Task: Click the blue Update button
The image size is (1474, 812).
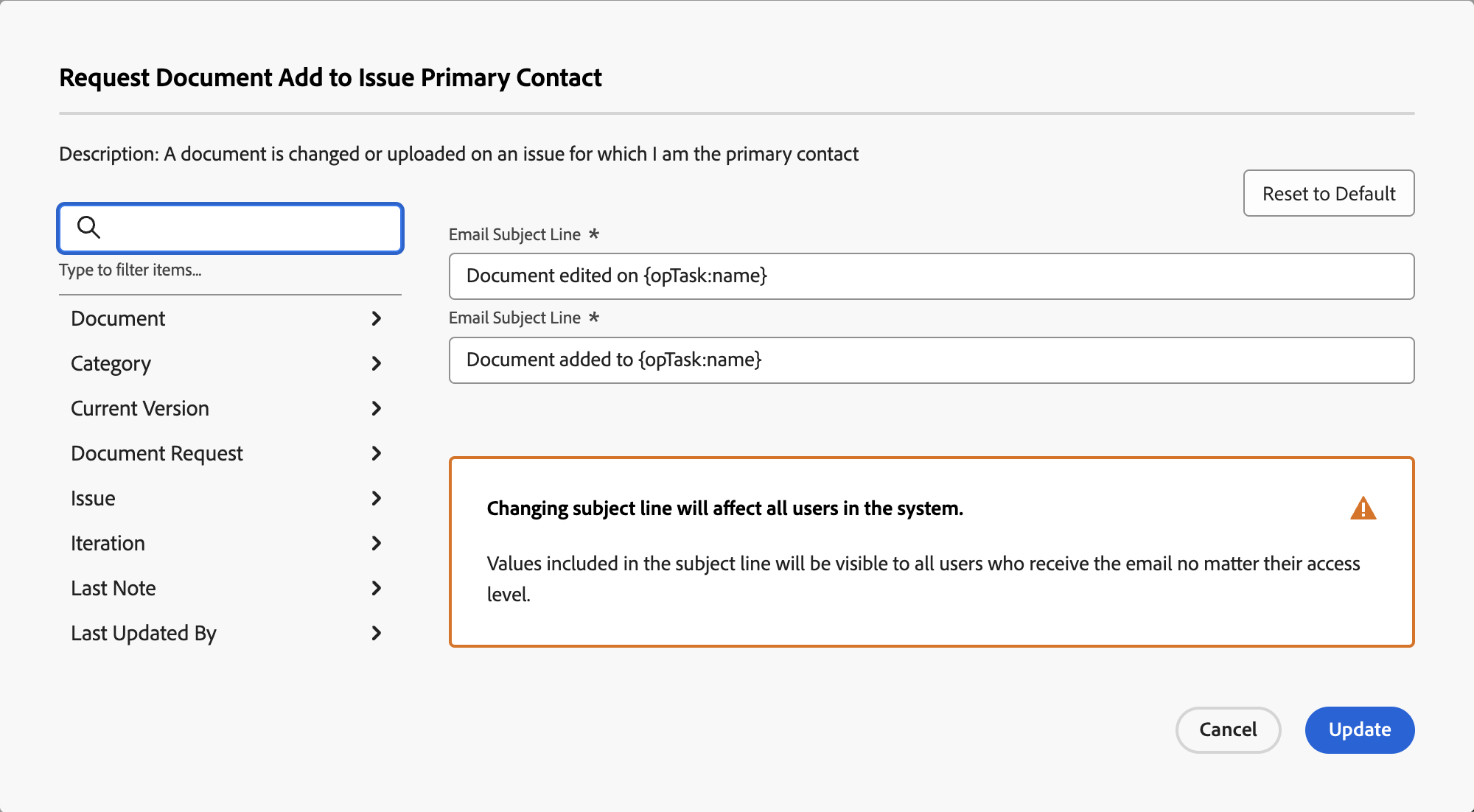Action: (1359, 729)
